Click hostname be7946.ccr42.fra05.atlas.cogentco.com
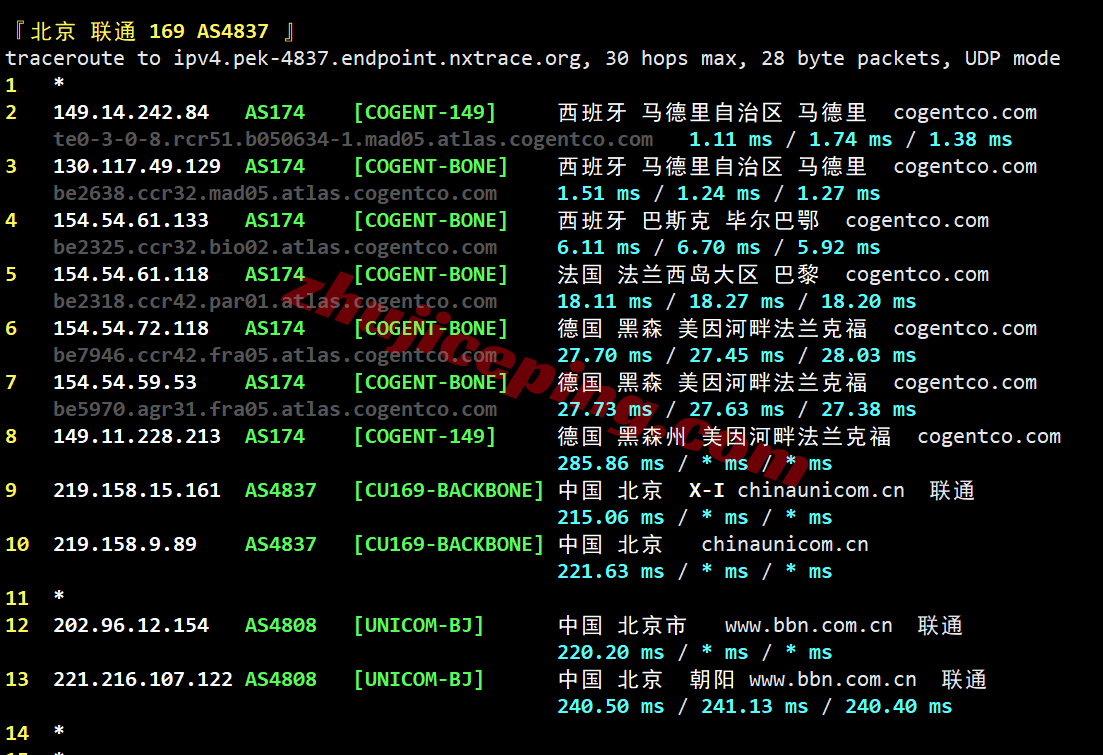The height and width of the screenshot is (755, 1103). [x=275, y=355]
